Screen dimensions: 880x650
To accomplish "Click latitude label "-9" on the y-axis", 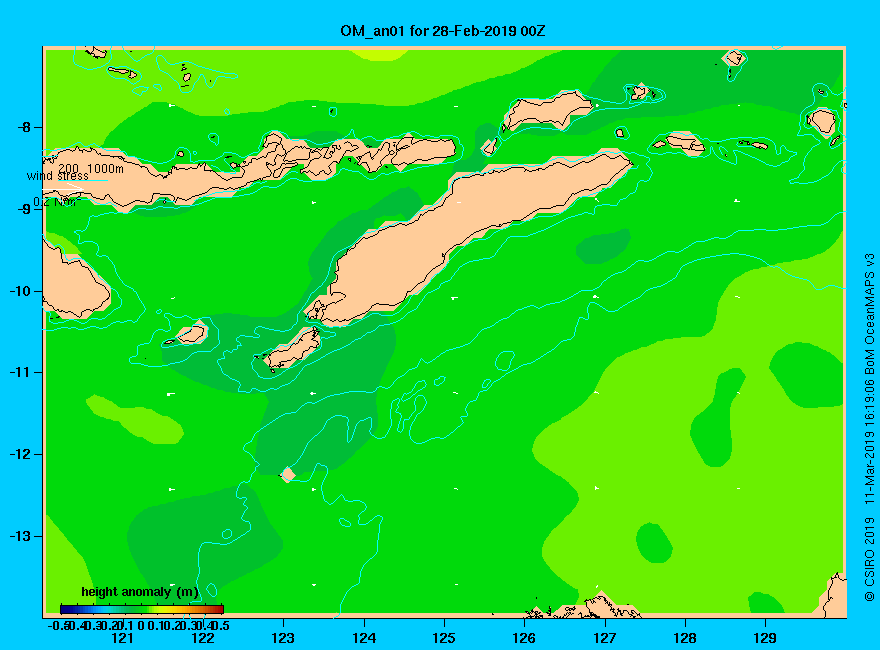I will point(25,209).
